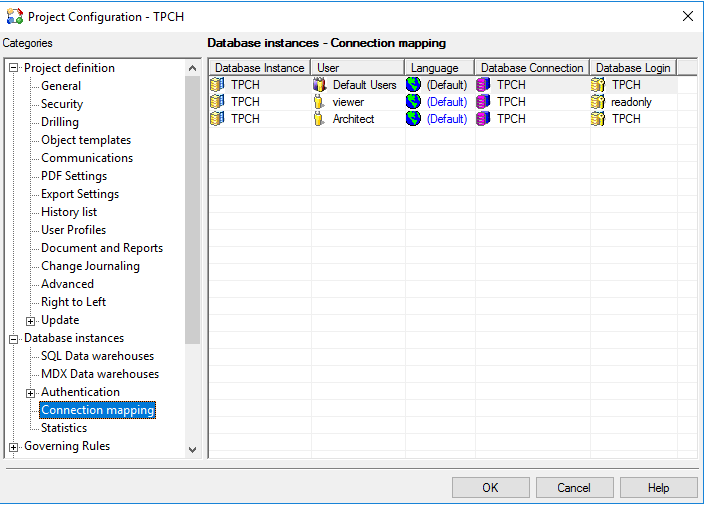Click the Project Configuration title bar icon

14,17
